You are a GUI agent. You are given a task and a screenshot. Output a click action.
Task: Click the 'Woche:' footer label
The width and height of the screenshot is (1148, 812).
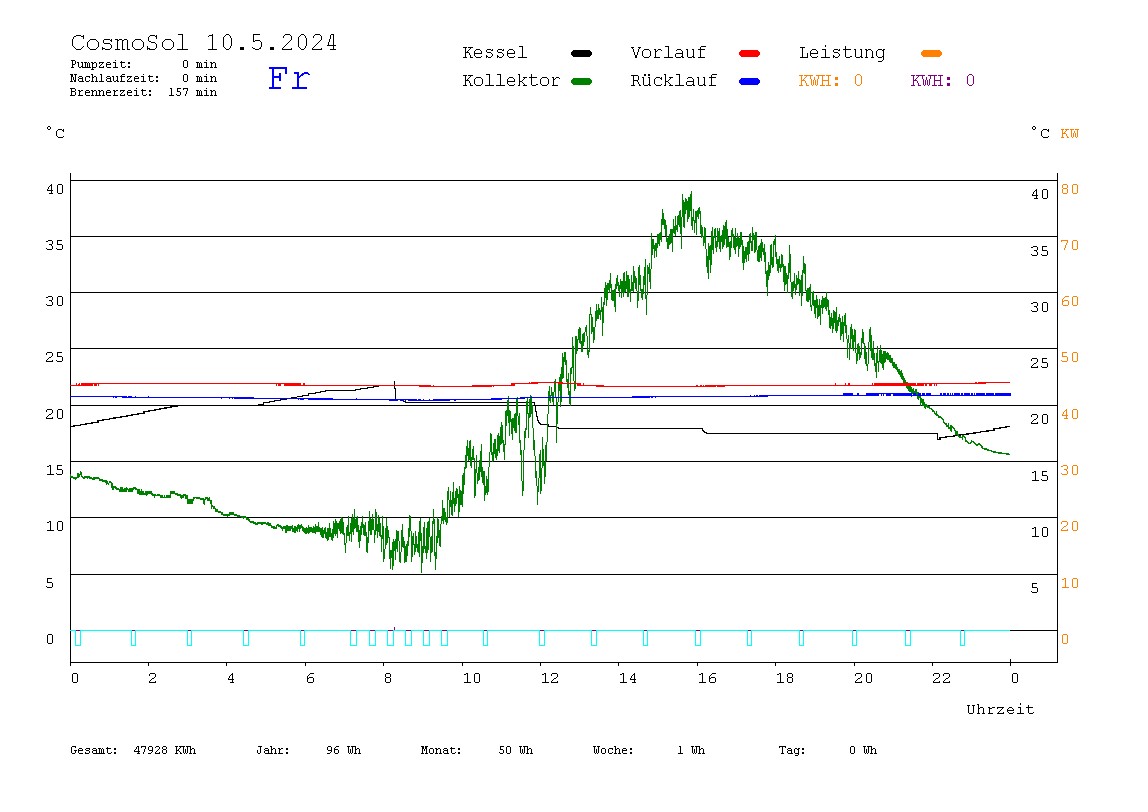(613, 750)
